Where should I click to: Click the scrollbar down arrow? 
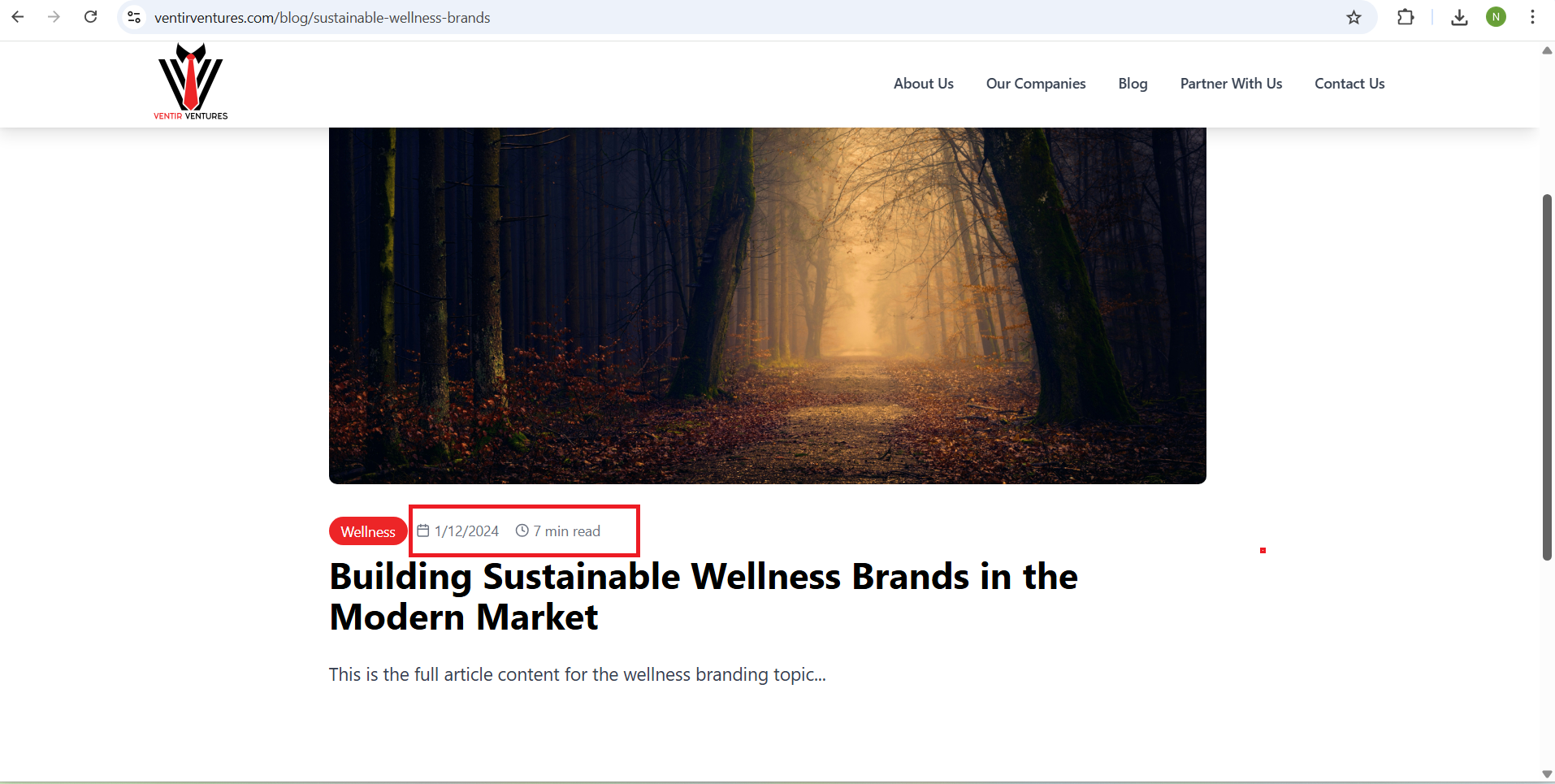coord(1547,774)
